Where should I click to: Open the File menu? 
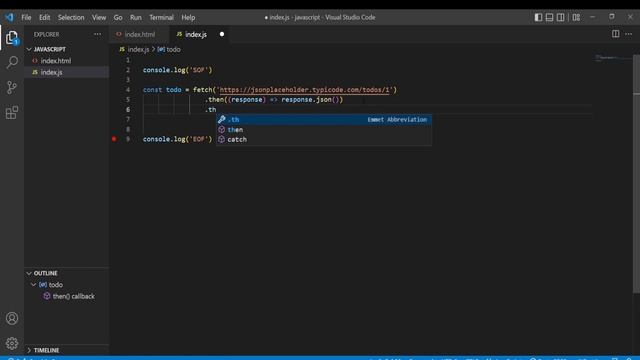click(26, 18)
